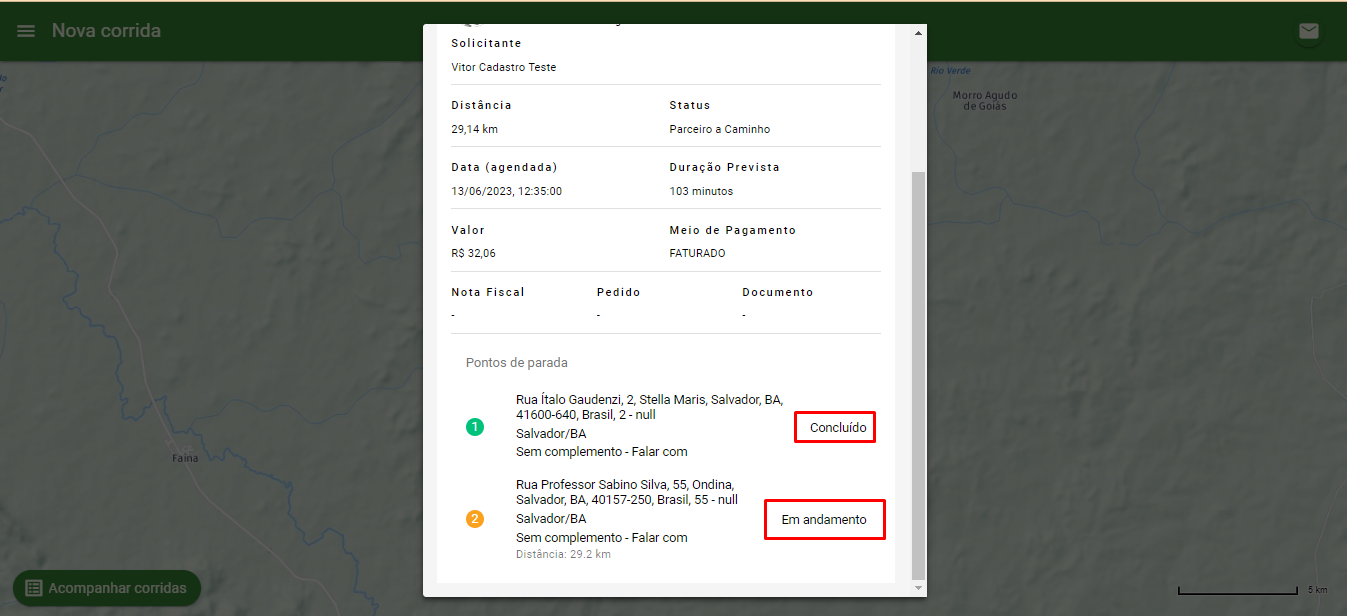1347x616 pixels.
Task: Click the scheduled date 13/06/2023, 12:35:00
Action: [506, 191]
